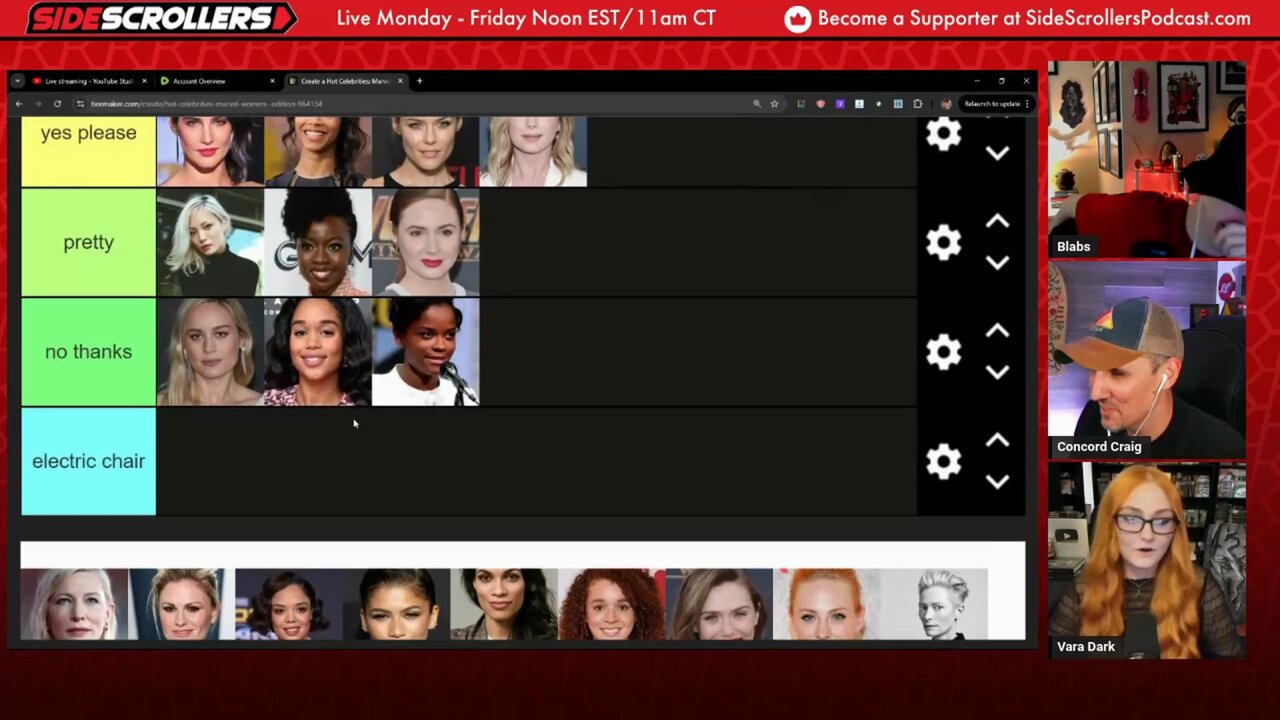Open settings gear for the pretty tier
The image size is (1280, 720).
tap(943, 242)
